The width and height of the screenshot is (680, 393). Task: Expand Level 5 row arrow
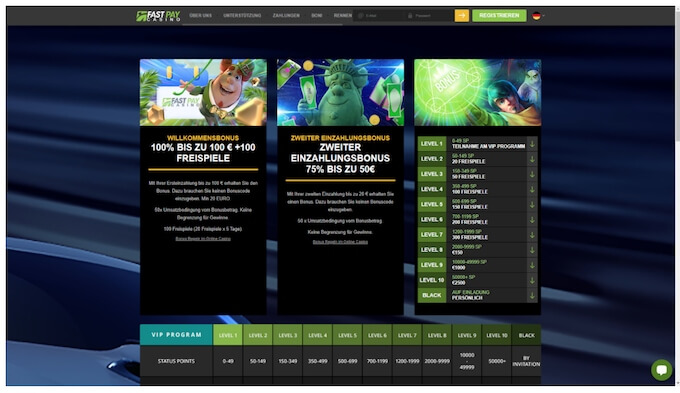532,204
